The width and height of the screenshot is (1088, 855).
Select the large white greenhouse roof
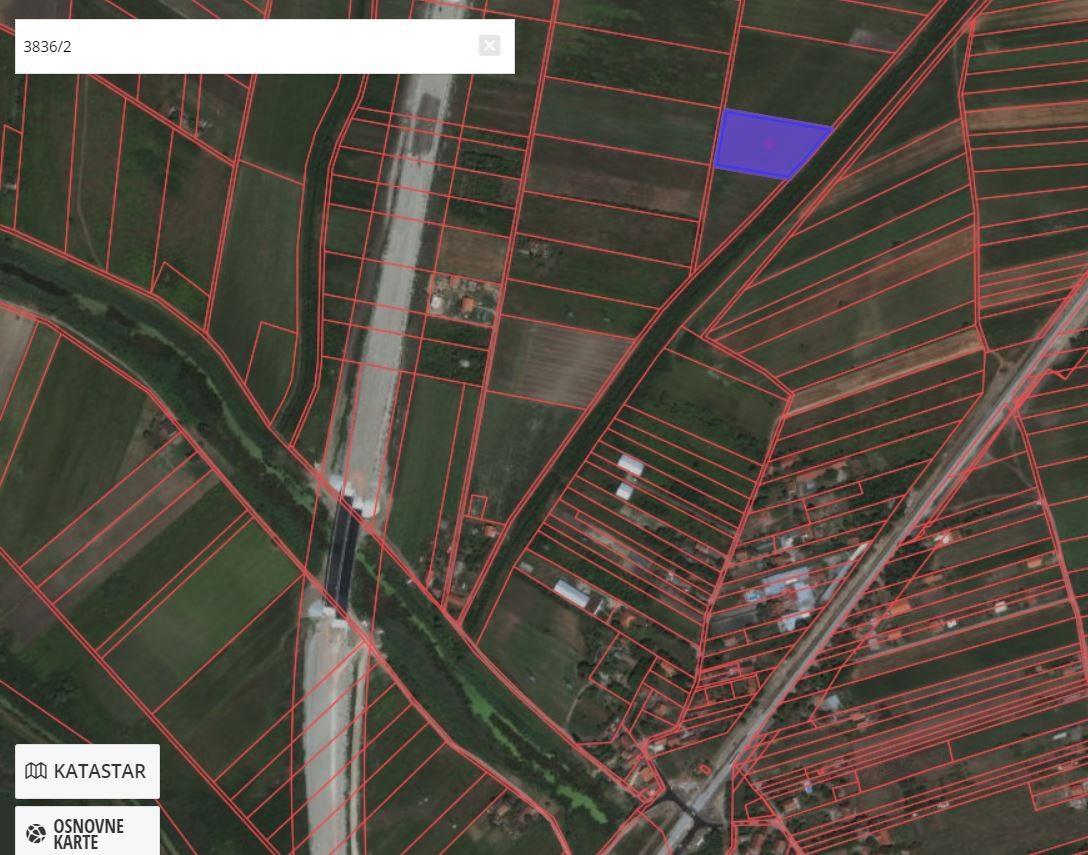click(571, 594)
